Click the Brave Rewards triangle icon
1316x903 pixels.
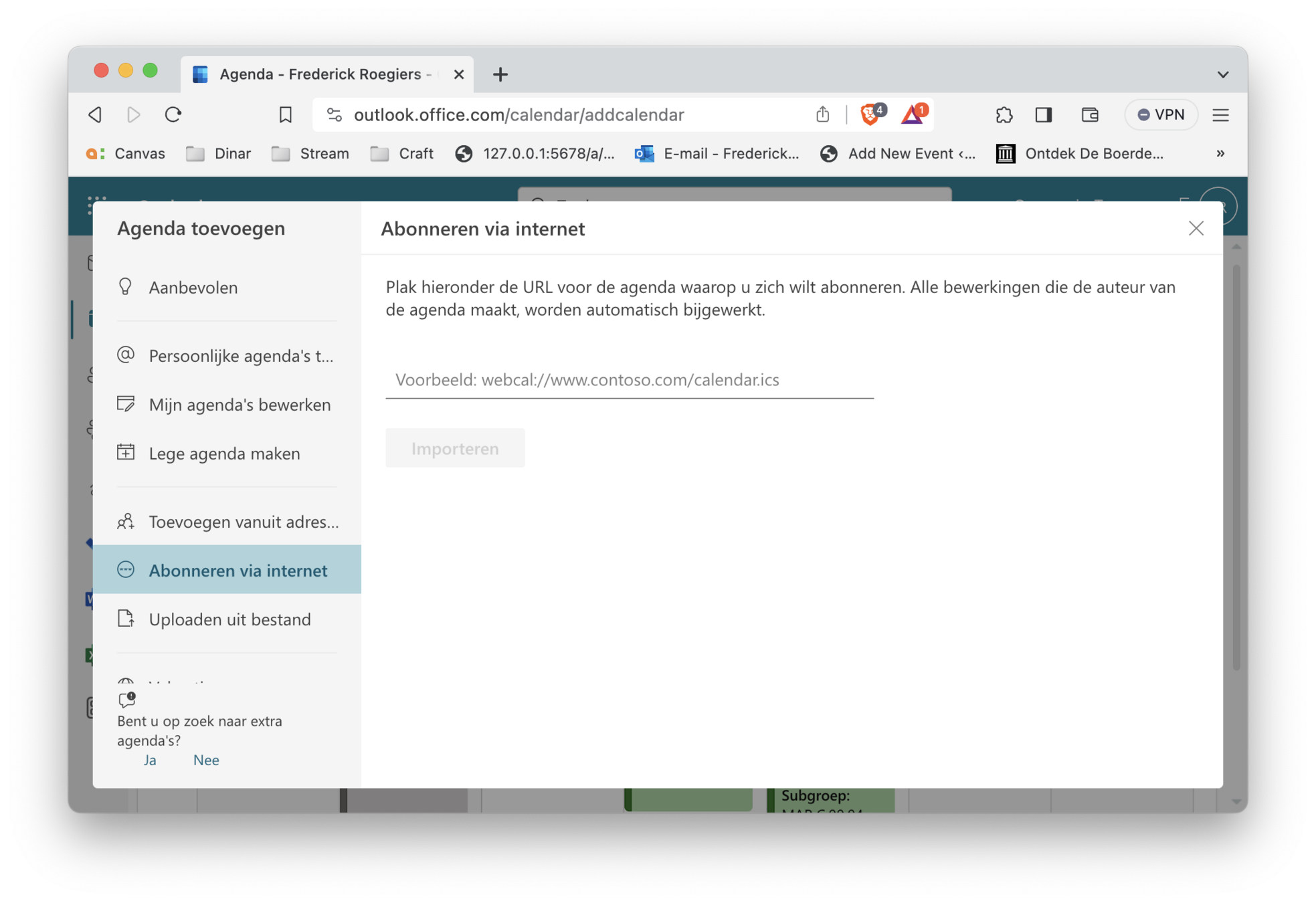point(913,115)
